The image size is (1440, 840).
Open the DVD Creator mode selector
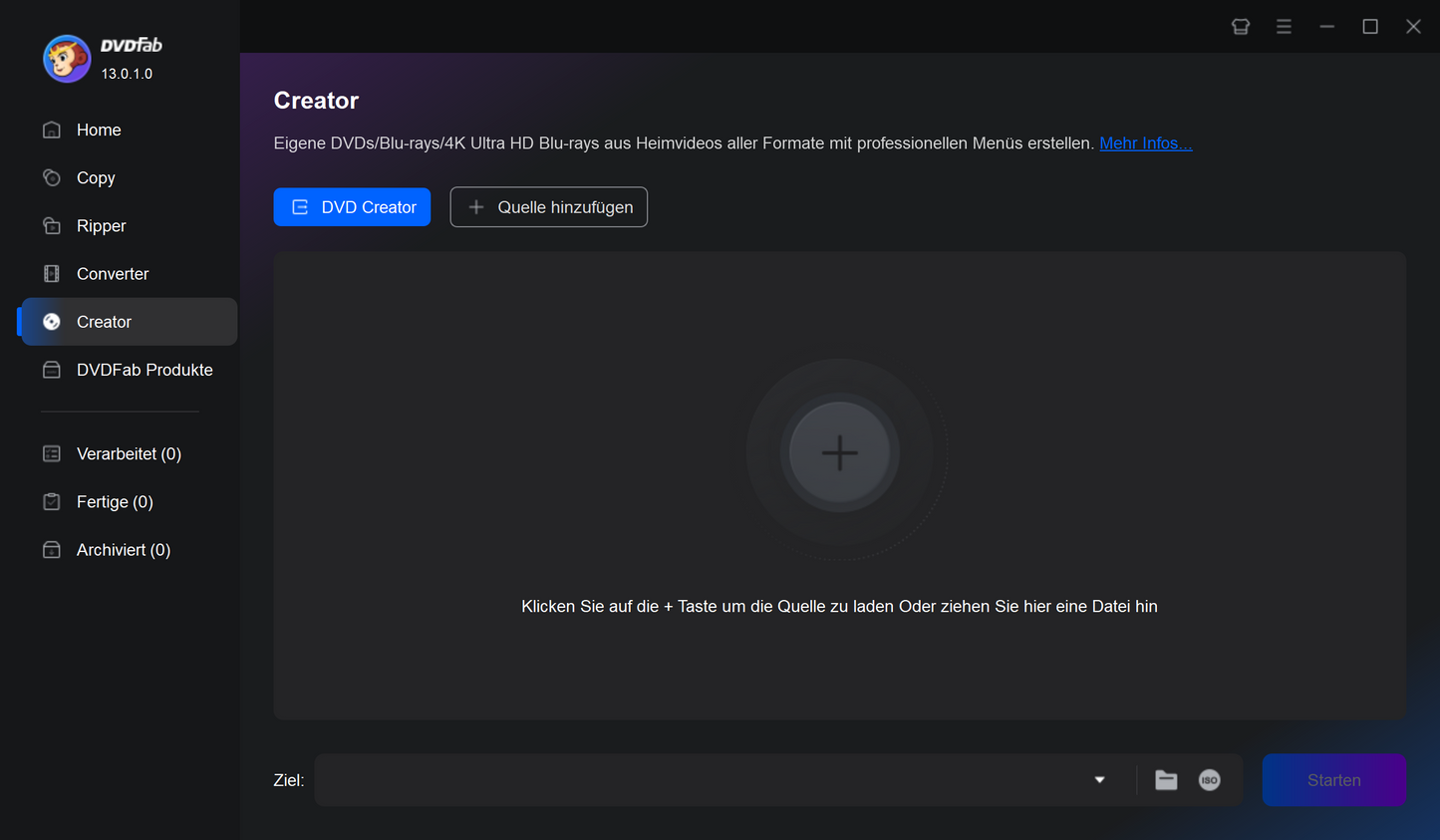pos(352,207)
